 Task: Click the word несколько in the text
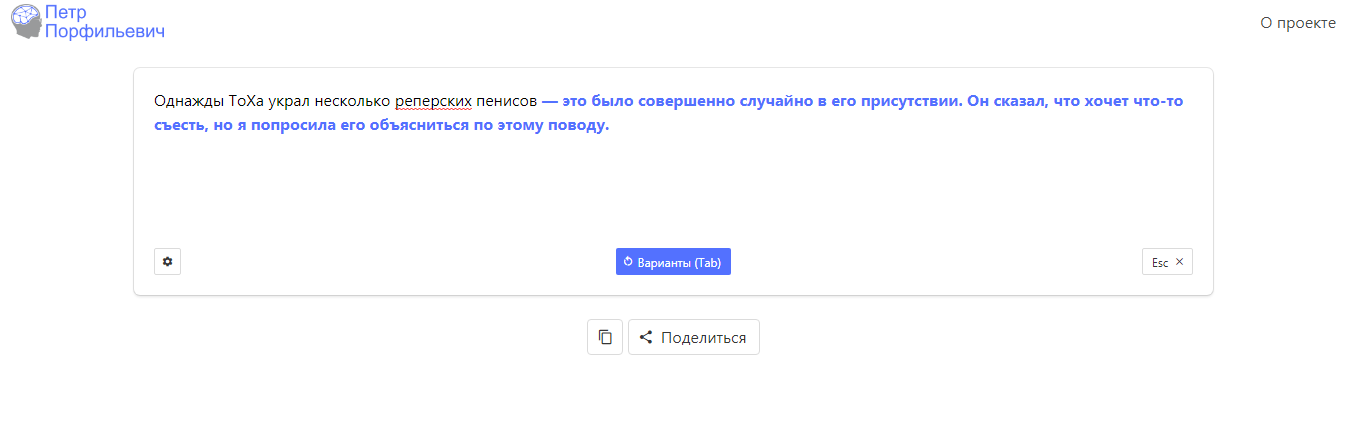(x=351, y=102)
